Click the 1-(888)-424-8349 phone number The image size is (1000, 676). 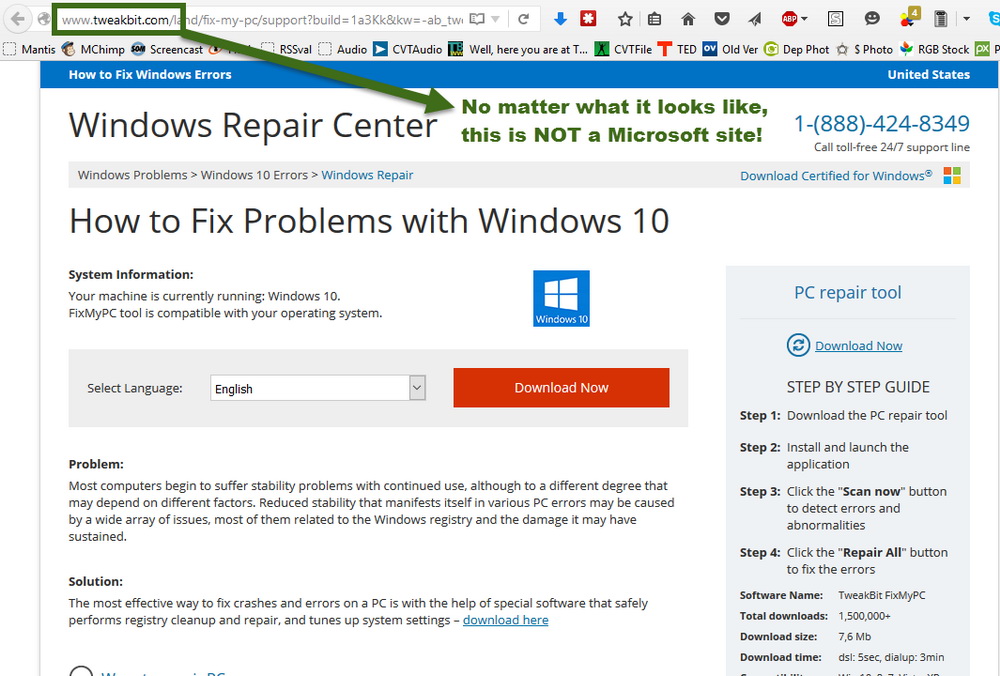(881, 123)
